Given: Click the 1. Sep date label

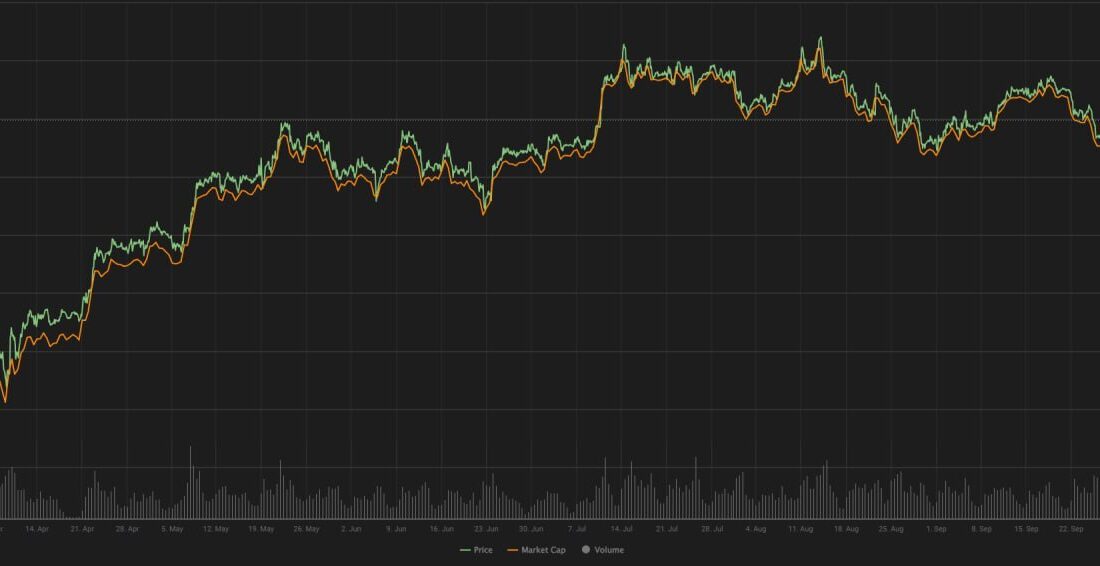Looking at the screenshot, I should [x=935, y=528].
